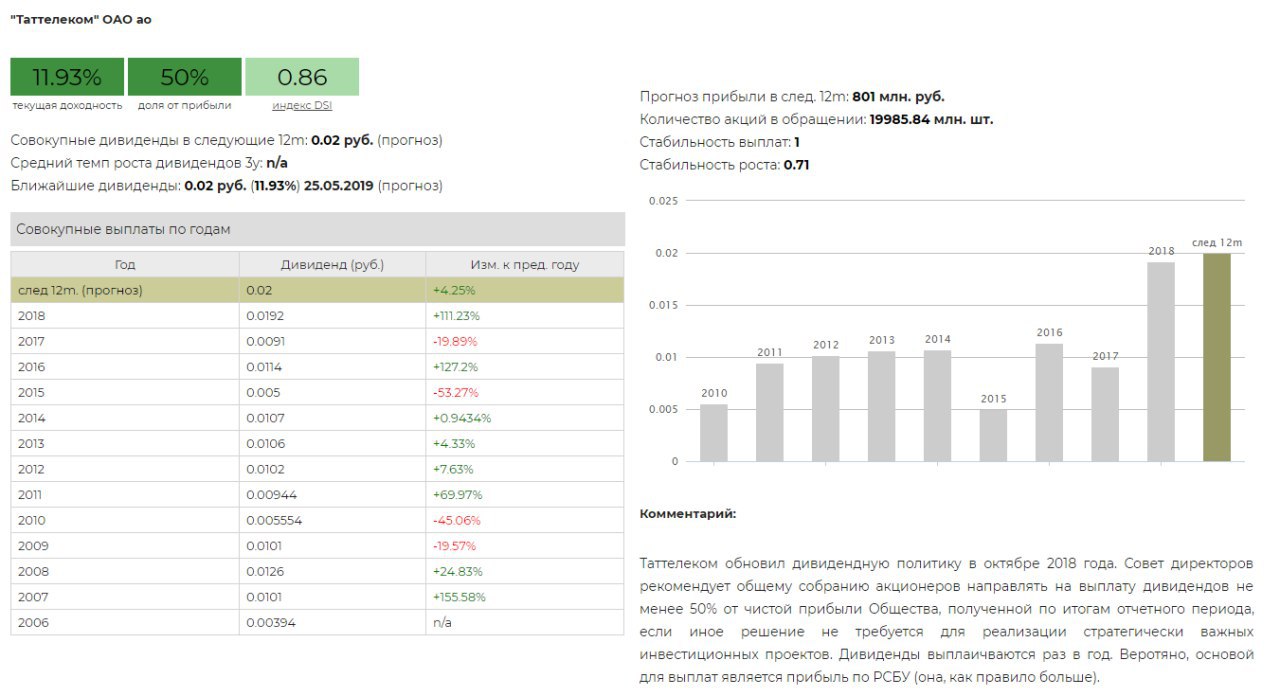Select the 2017 table row

(x=317, y=341)
